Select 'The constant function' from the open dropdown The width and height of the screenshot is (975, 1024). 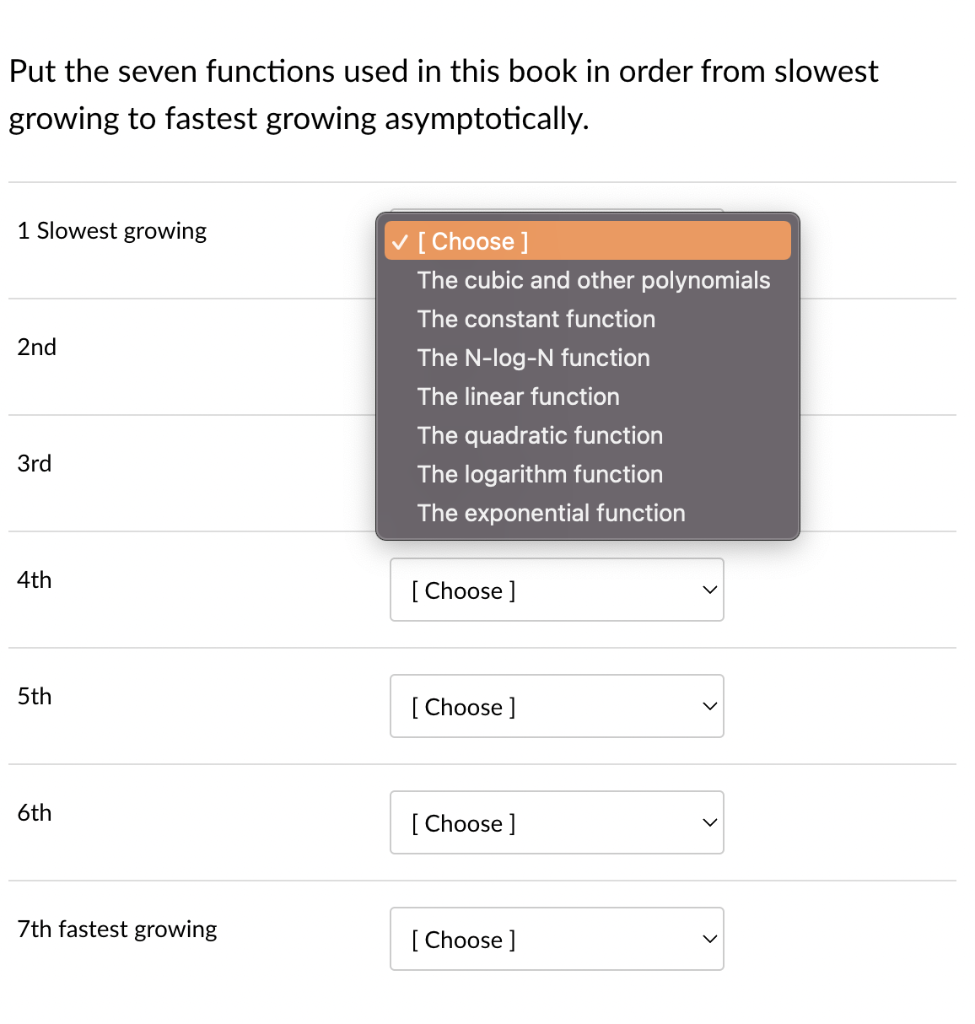(536, 319)
